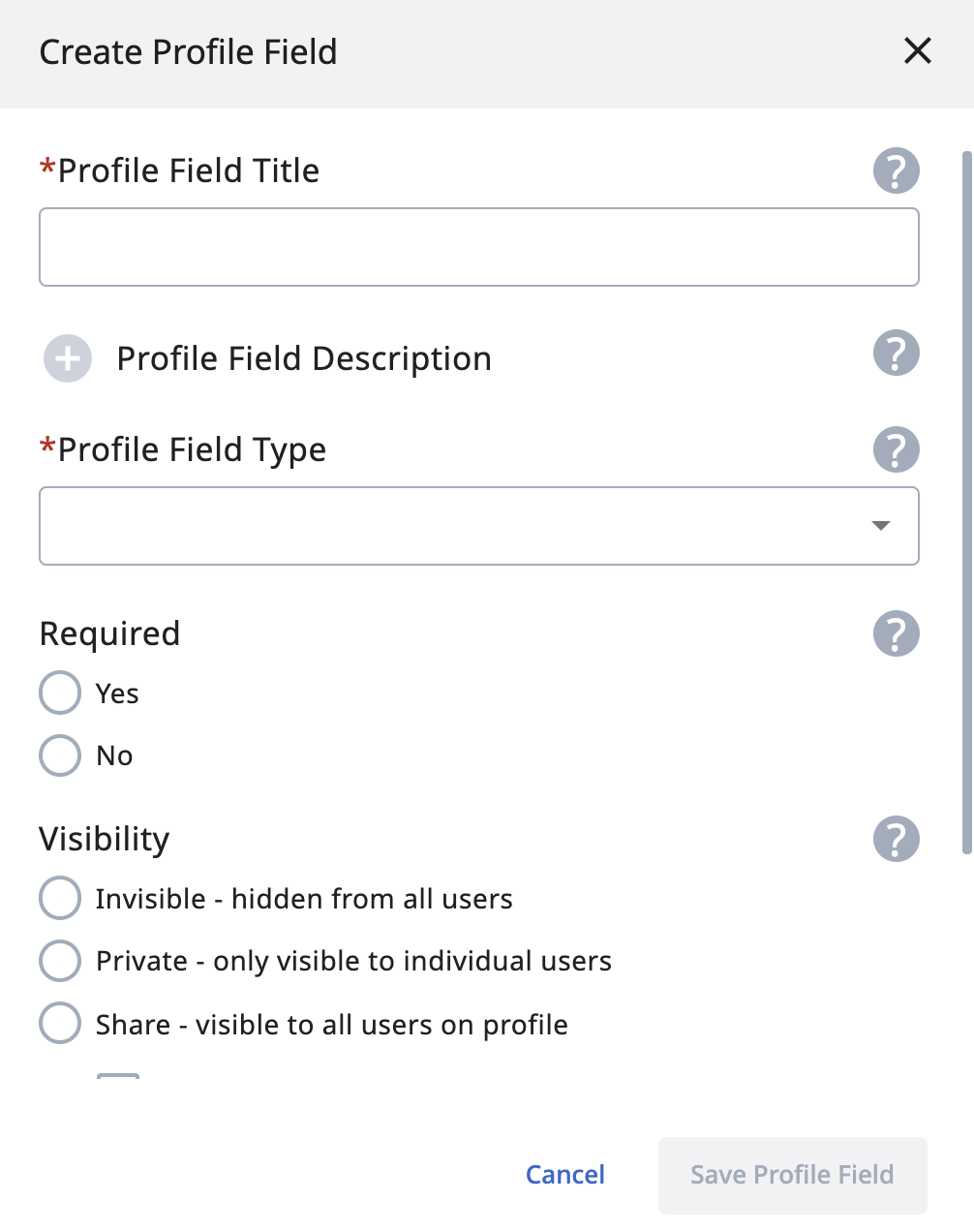This screenshot has width=974, height=1232.
Task: Expand the field type selection list
Action: pyautogui.click(x=479, y=526)
